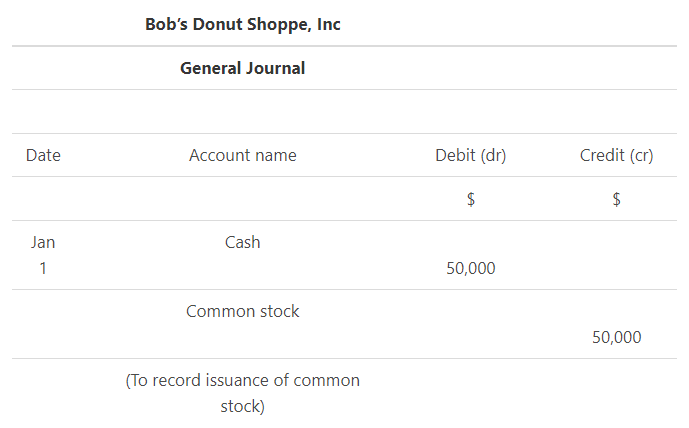Click the empty credit cell in the Cash row
Viewport: 689px width, 428px height.
[616, 255]
